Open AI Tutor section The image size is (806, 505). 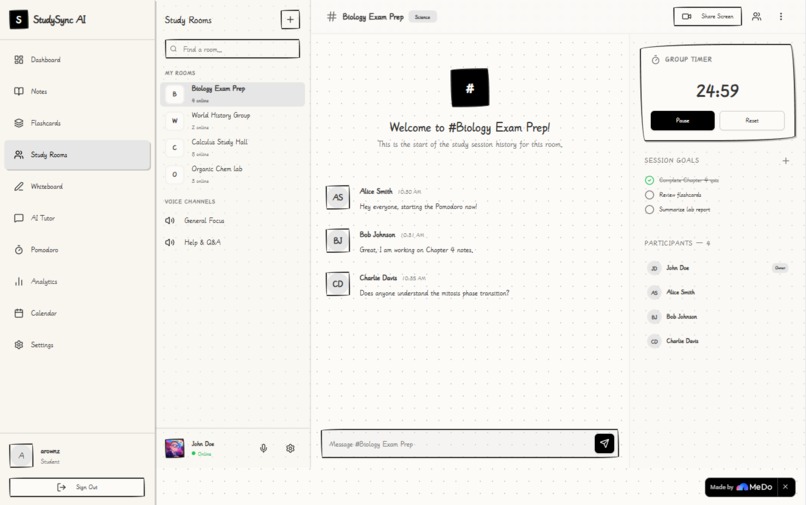(x=77, y=218)
